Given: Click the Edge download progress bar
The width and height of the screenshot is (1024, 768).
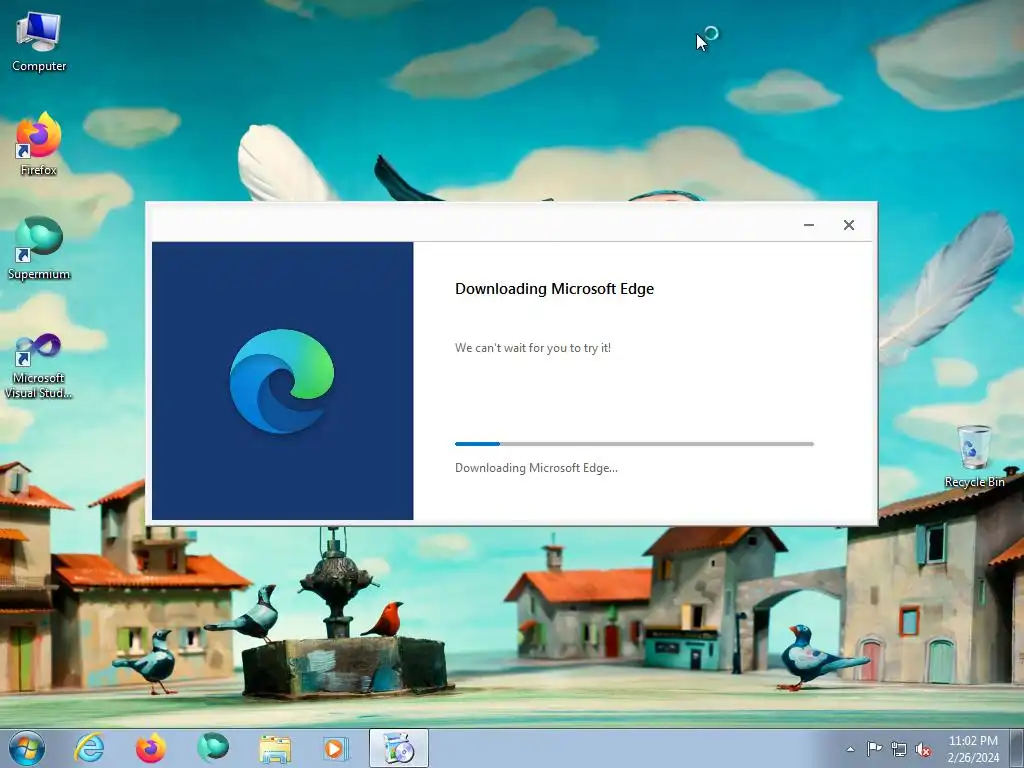Looking at the screenshot, I should 634,444.
